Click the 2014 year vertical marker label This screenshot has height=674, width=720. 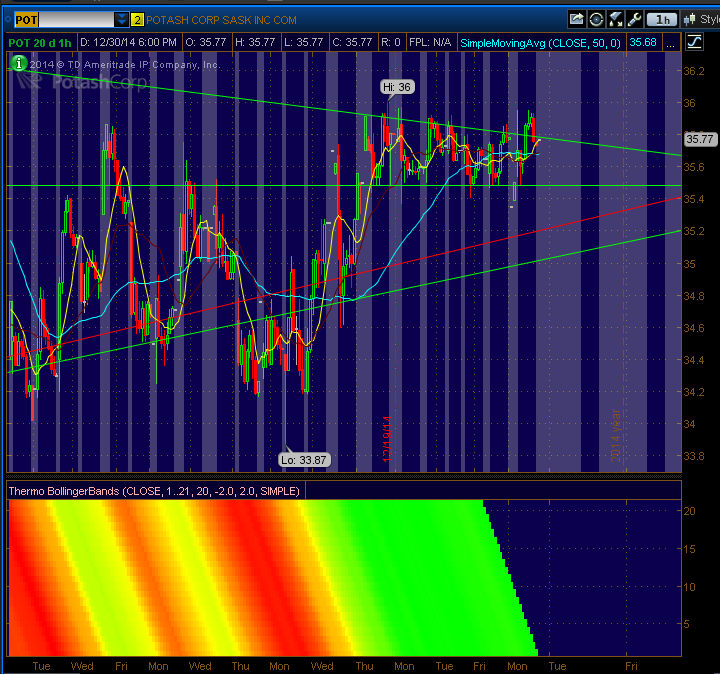coord(616,436)
